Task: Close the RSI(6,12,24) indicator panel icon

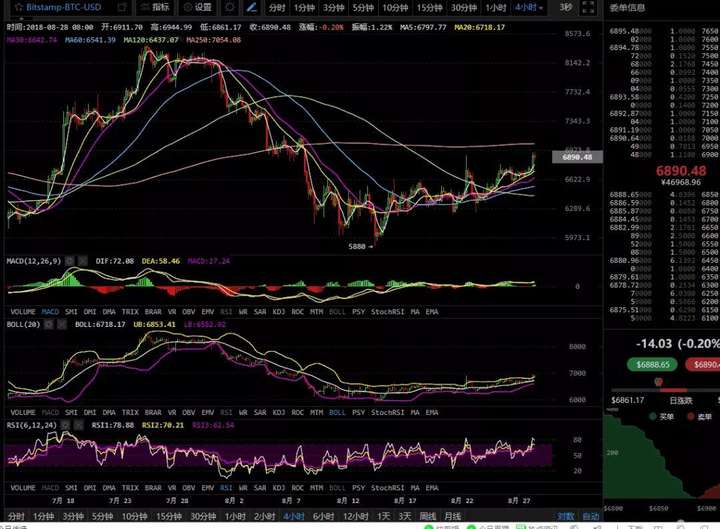Action: tap(79, 425)
